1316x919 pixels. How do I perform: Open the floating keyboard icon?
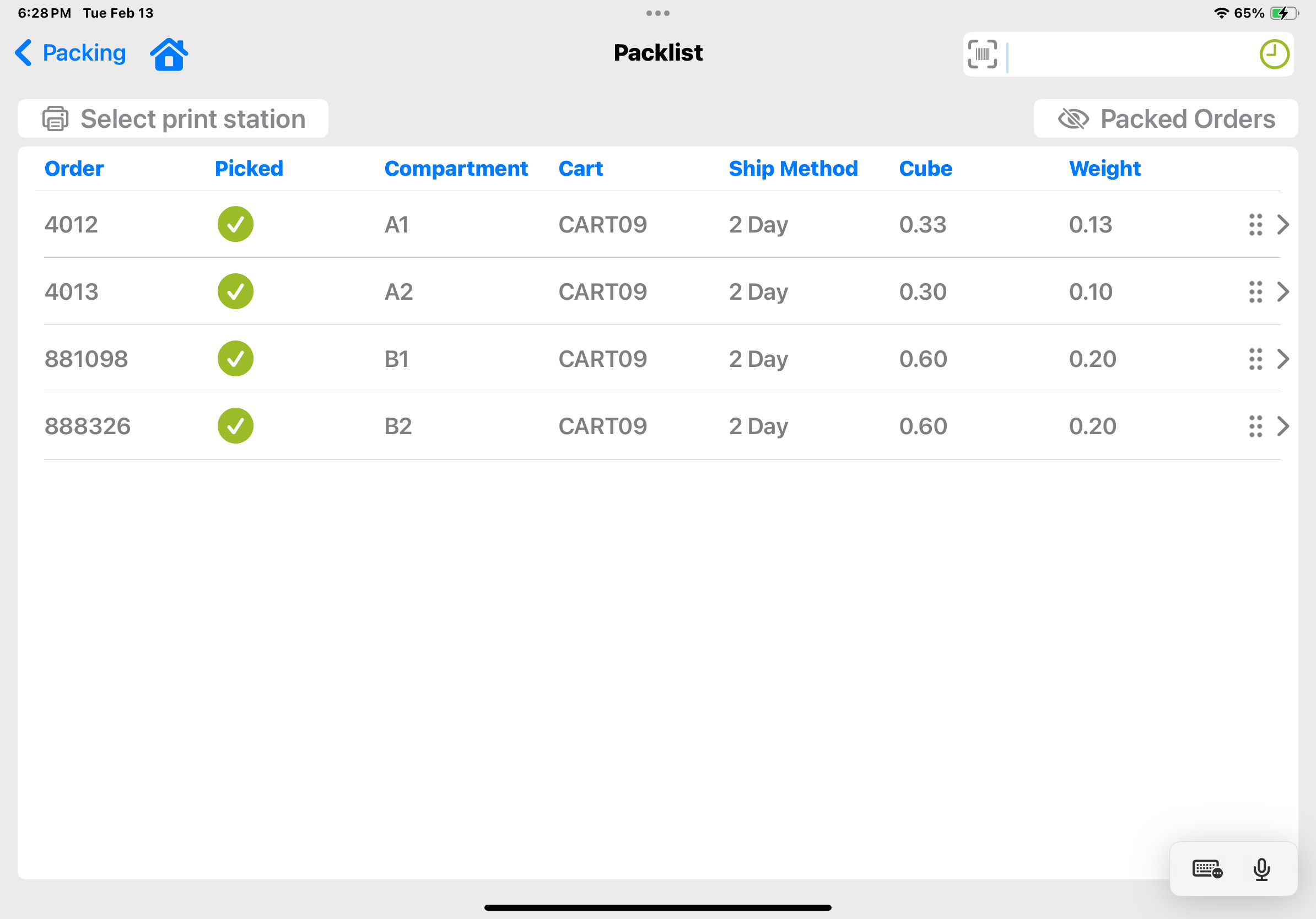(x=1207, y=869)
